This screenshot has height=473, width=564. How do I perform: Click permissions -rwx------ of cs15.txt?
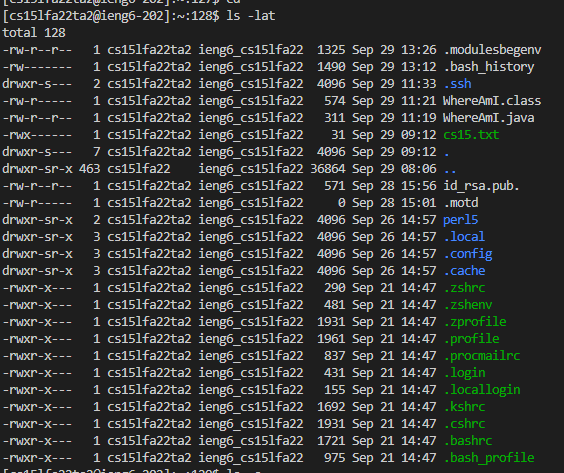click(x=37, y=135)
